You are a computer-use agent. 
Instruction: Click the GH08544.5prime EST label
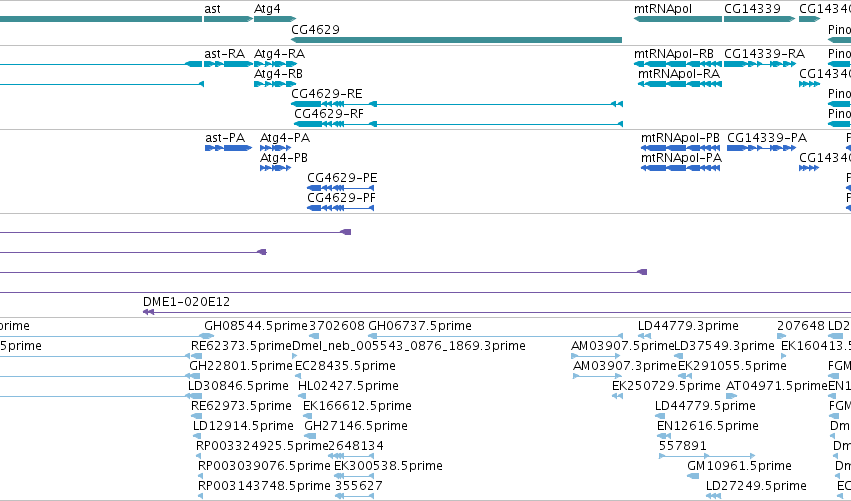click(x=256, y=326)
